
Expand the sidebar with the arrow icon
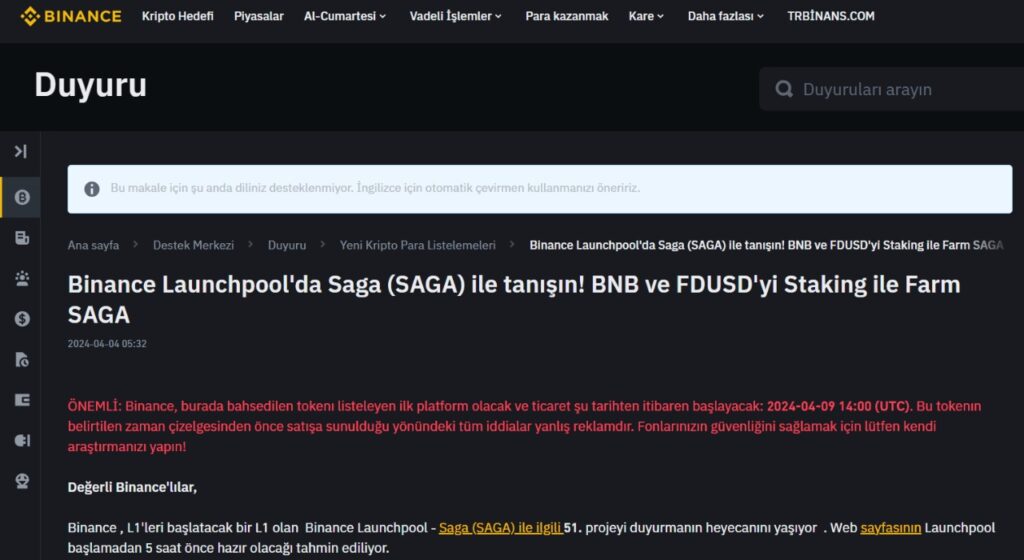pos(21,151)
